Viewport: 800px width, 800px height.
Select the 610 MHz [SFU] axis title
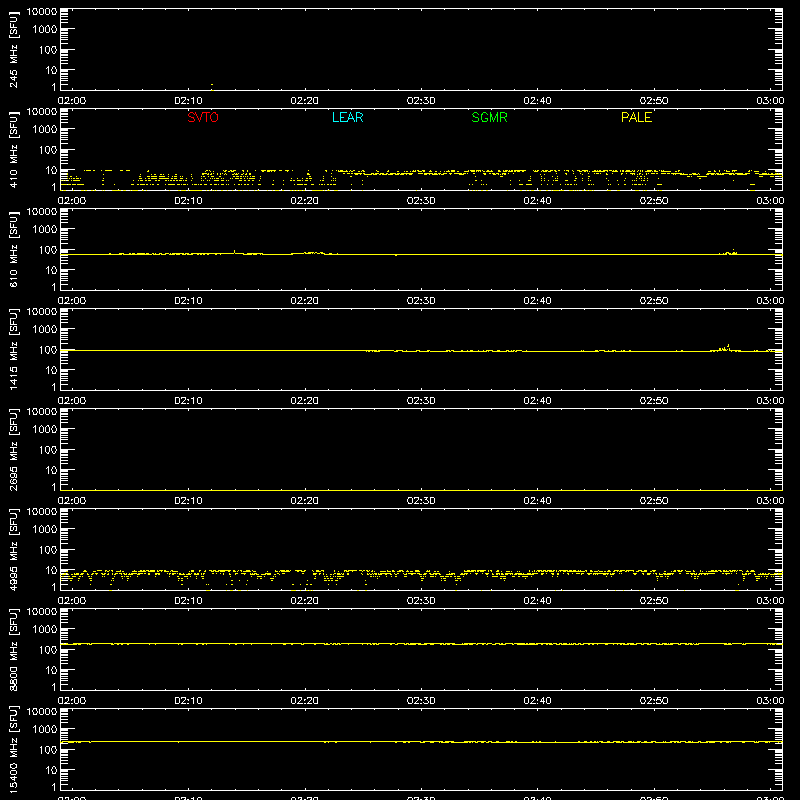[x=13, y=249]
